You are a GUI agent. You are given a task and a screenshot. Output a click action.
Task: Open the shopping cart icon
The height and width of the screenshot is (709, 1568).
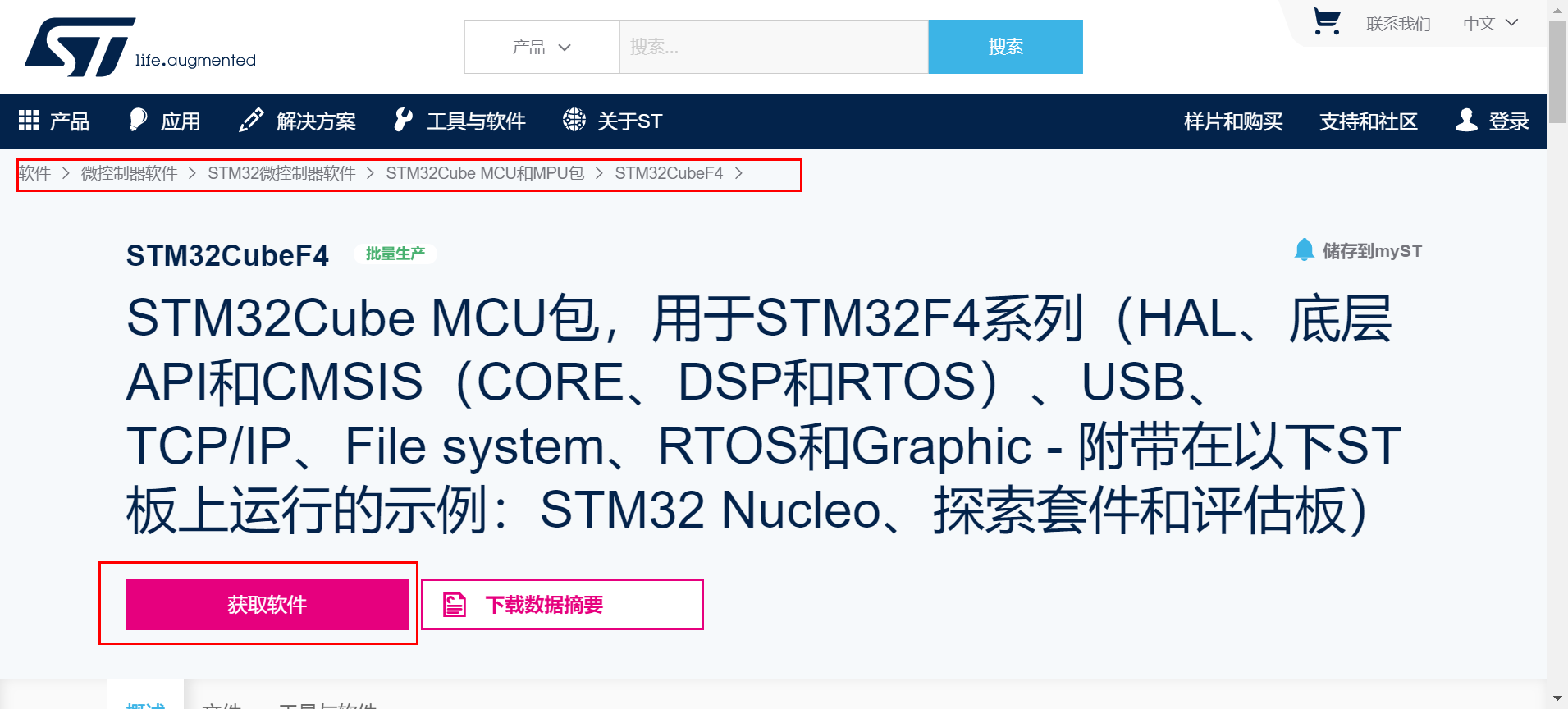[1326, 21]
